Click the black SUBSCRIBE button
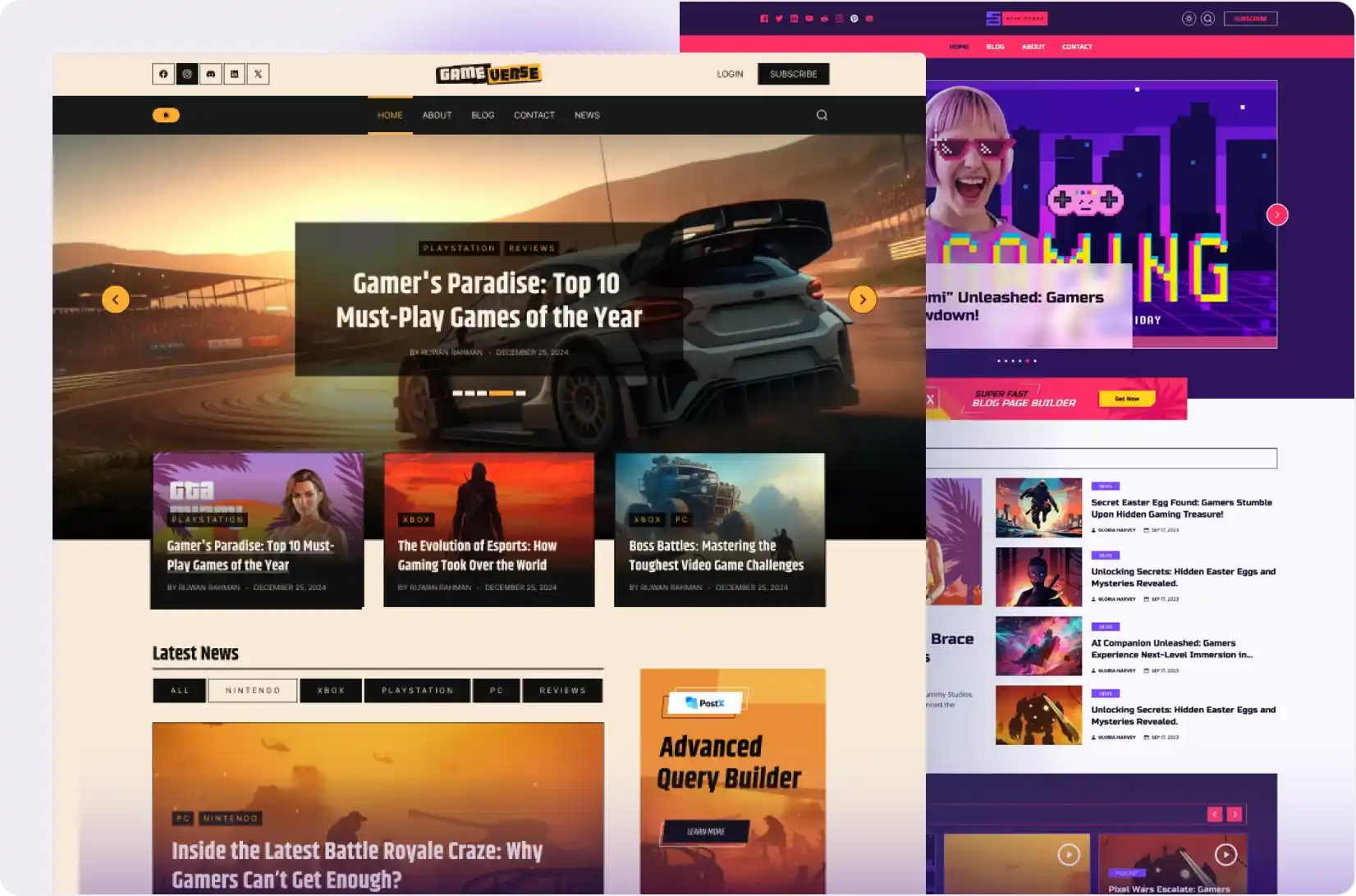 (x=793, y=74)
